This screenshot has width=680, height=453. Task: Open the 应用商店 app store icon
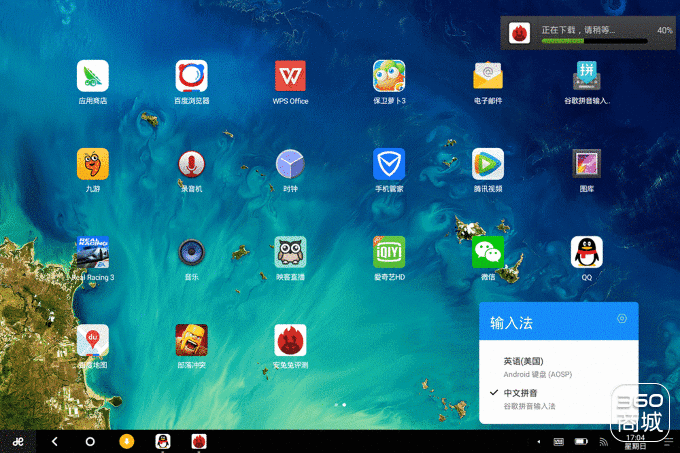pyautogui.click(x=92, y=76)
